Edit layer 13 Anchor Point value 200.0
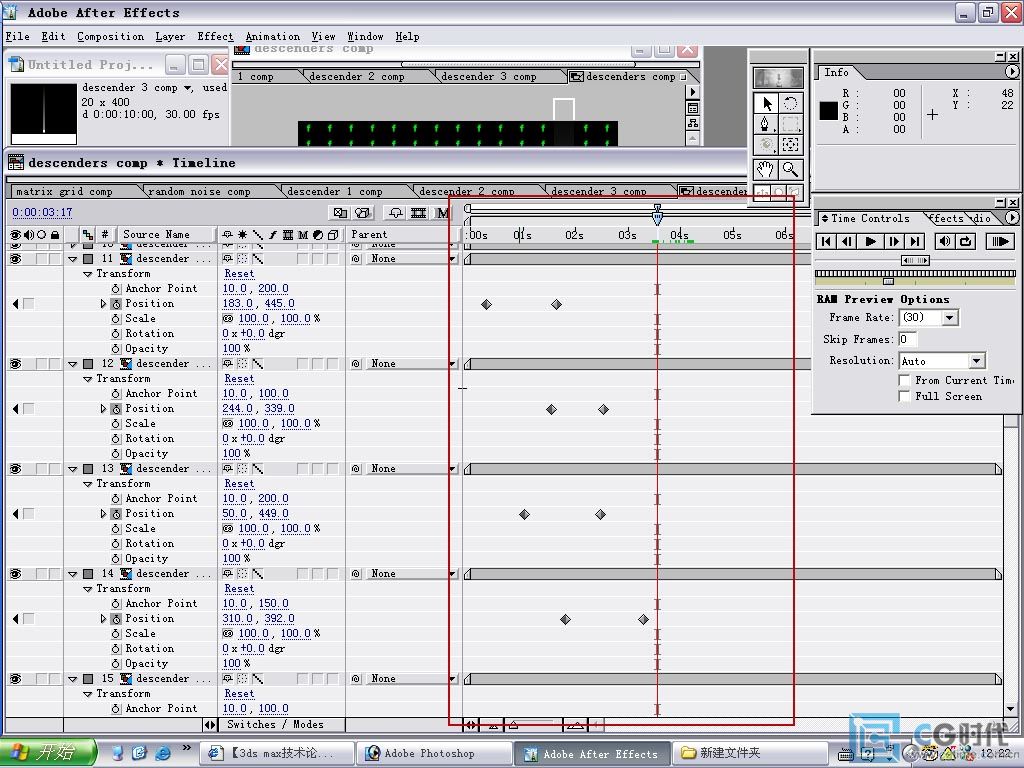Screen dimensions: 1024x768 [273, 499]
